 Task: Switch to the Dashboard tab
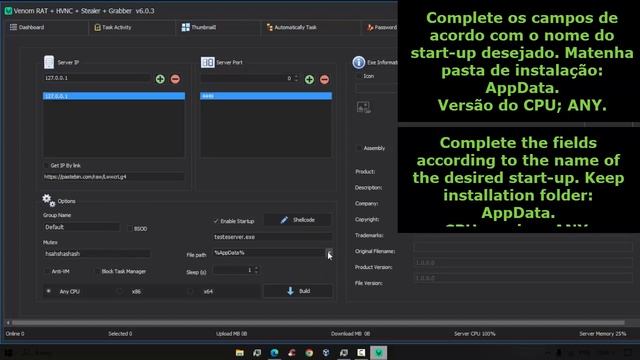[x=27, y=27]
